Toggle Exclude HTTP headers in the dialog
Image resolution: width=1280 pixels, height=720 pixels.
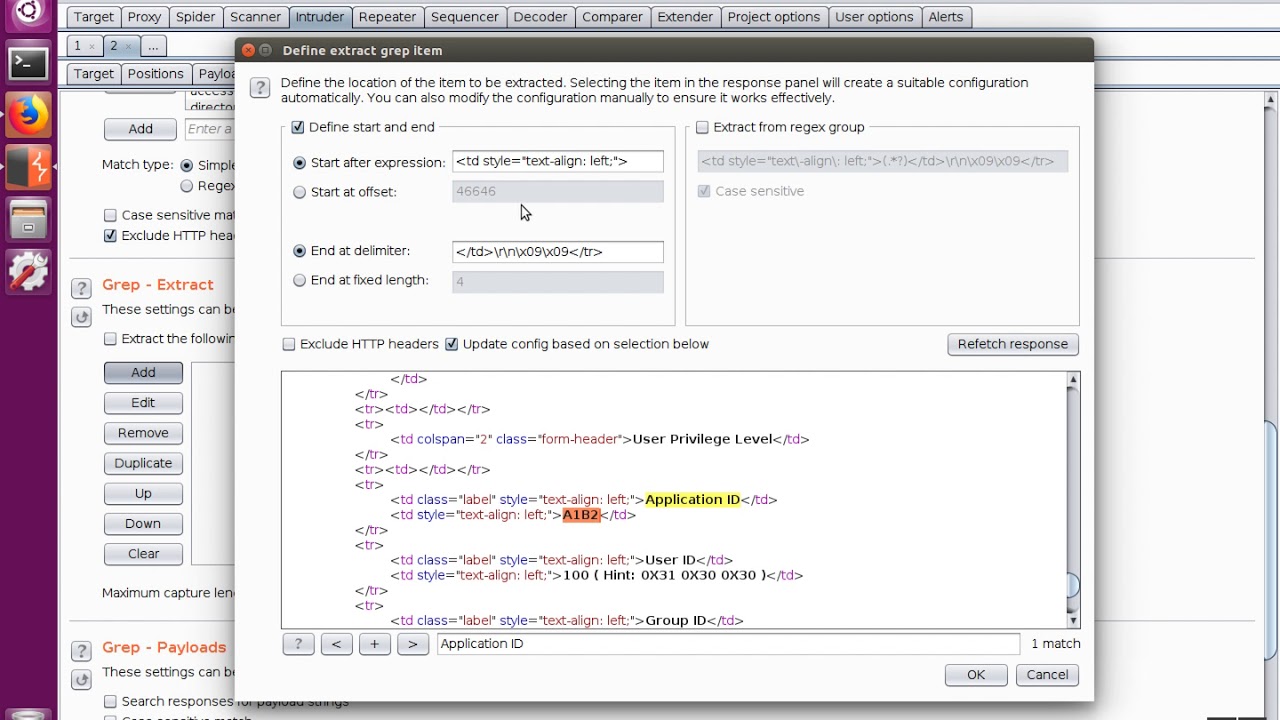coord(289,344)
